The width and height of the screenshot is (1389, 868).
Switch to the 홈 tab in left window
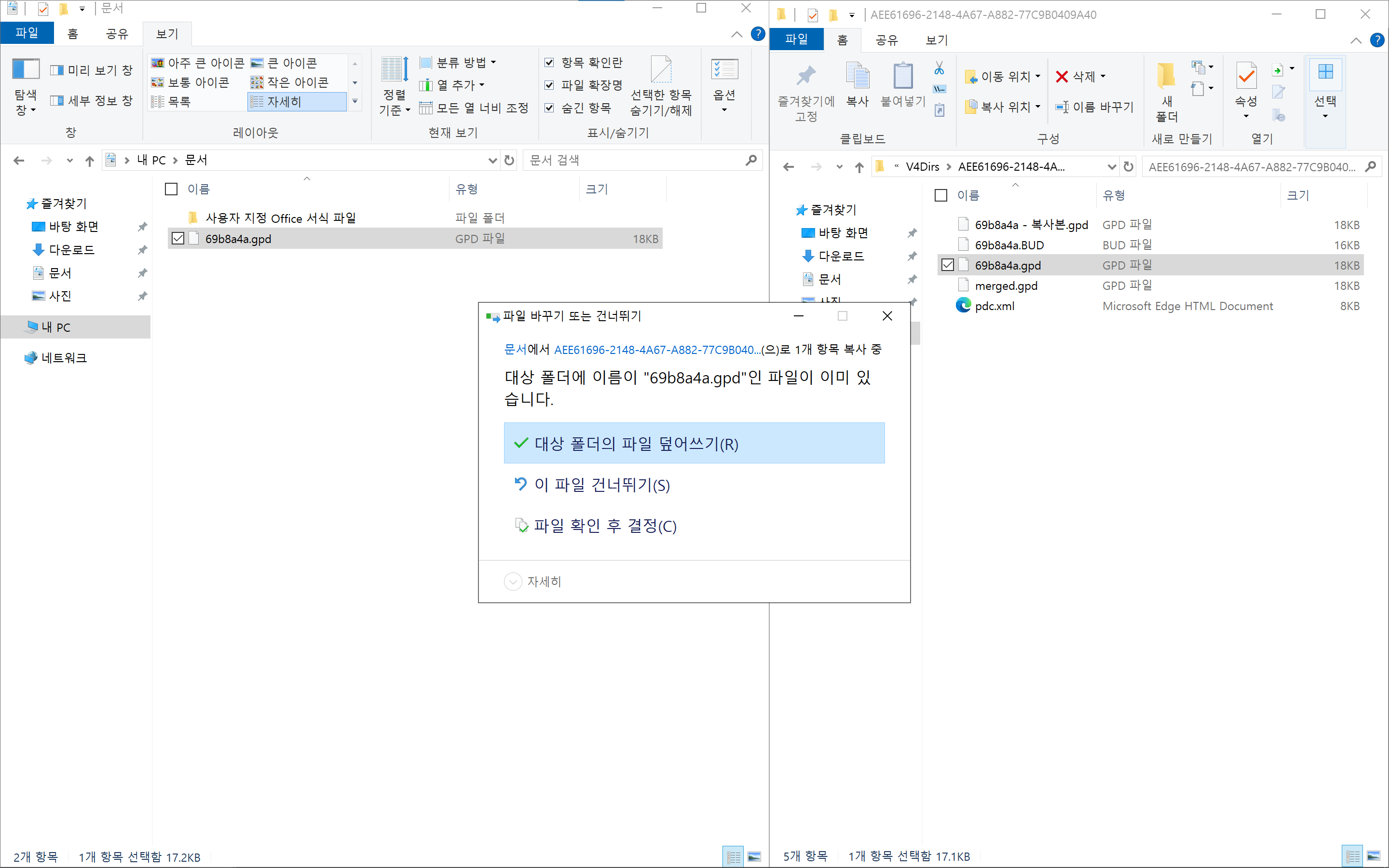click(73, 33)
